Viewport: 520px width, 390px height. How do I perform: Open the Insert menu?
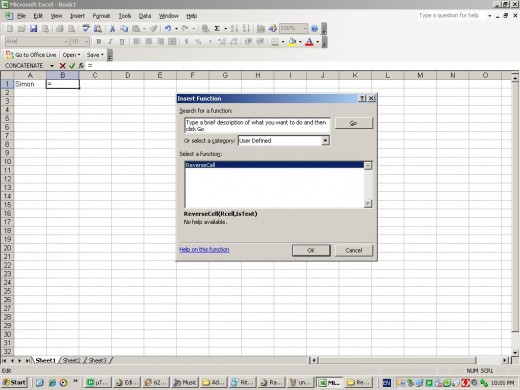coord(77,16)
